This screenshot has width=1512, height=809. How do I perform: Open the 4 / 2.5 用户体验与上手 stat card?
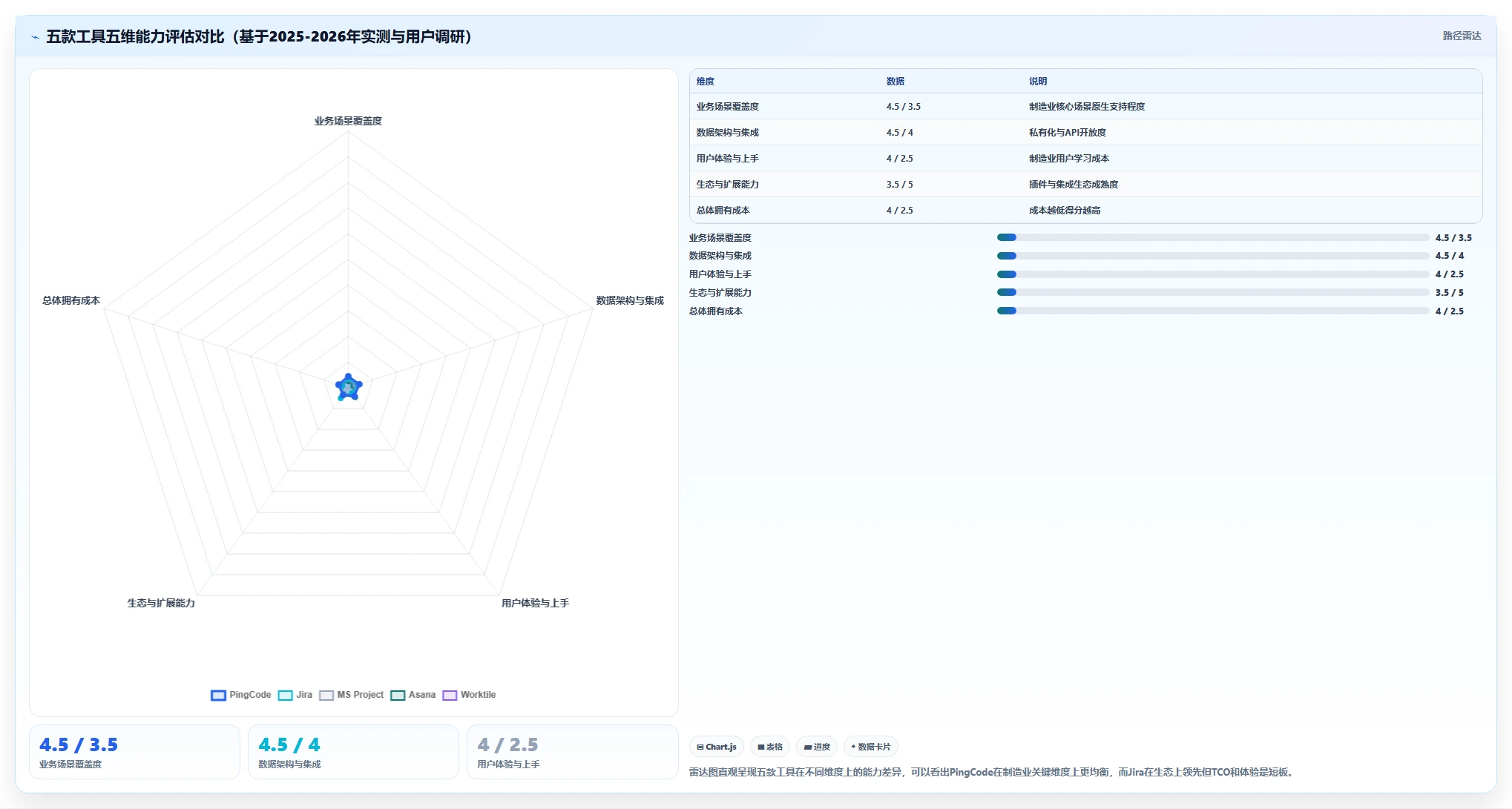(572, 752)
